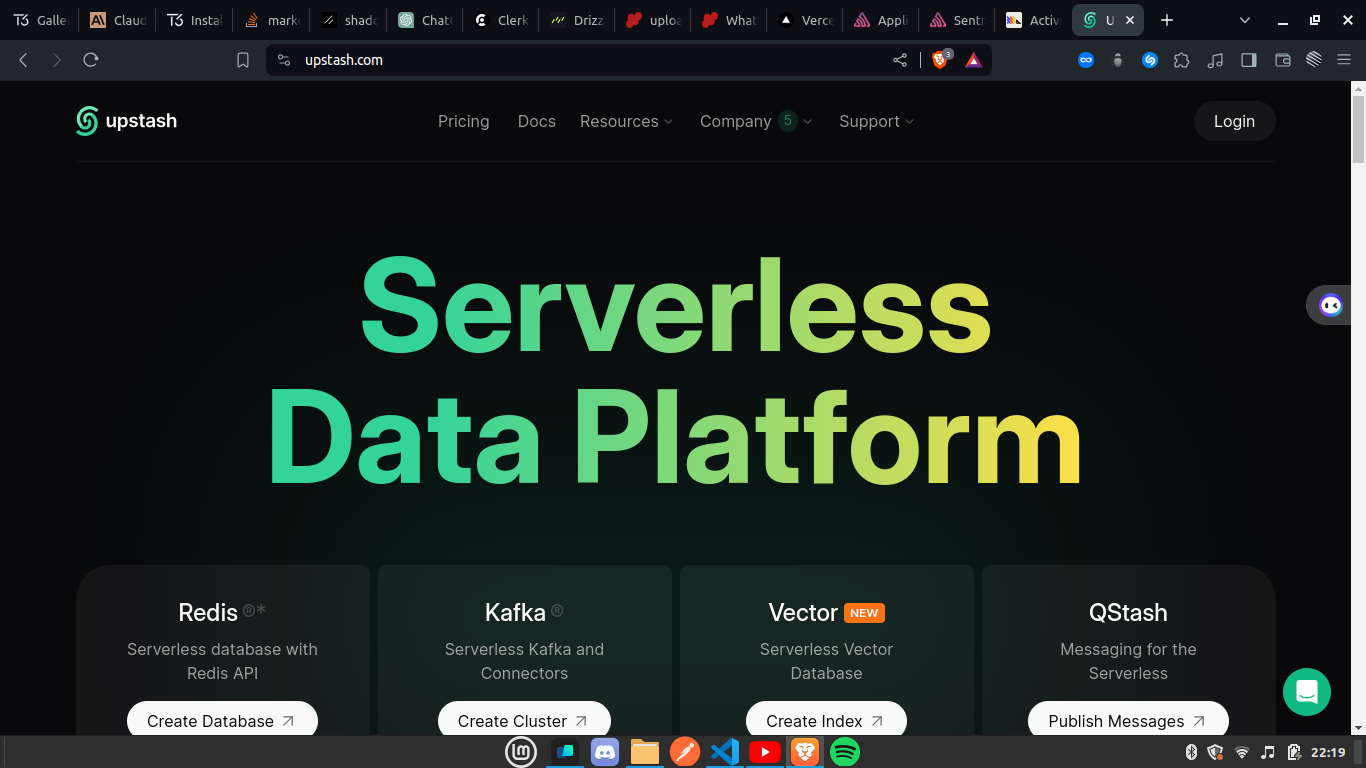Open the Linux Mint start menu
This screenshot has height=768, width=1366.
pos(521,752)
